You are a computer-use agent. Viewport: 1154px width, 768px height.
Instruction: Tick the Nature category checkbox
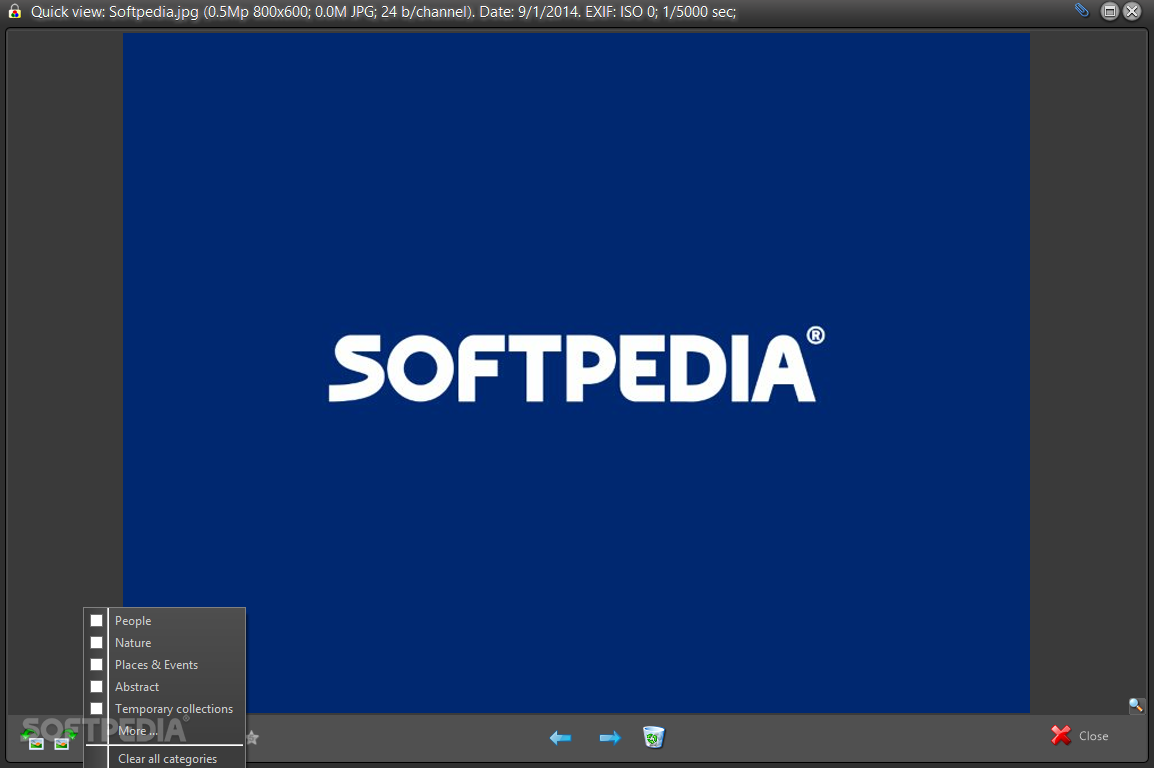point(96,643)
